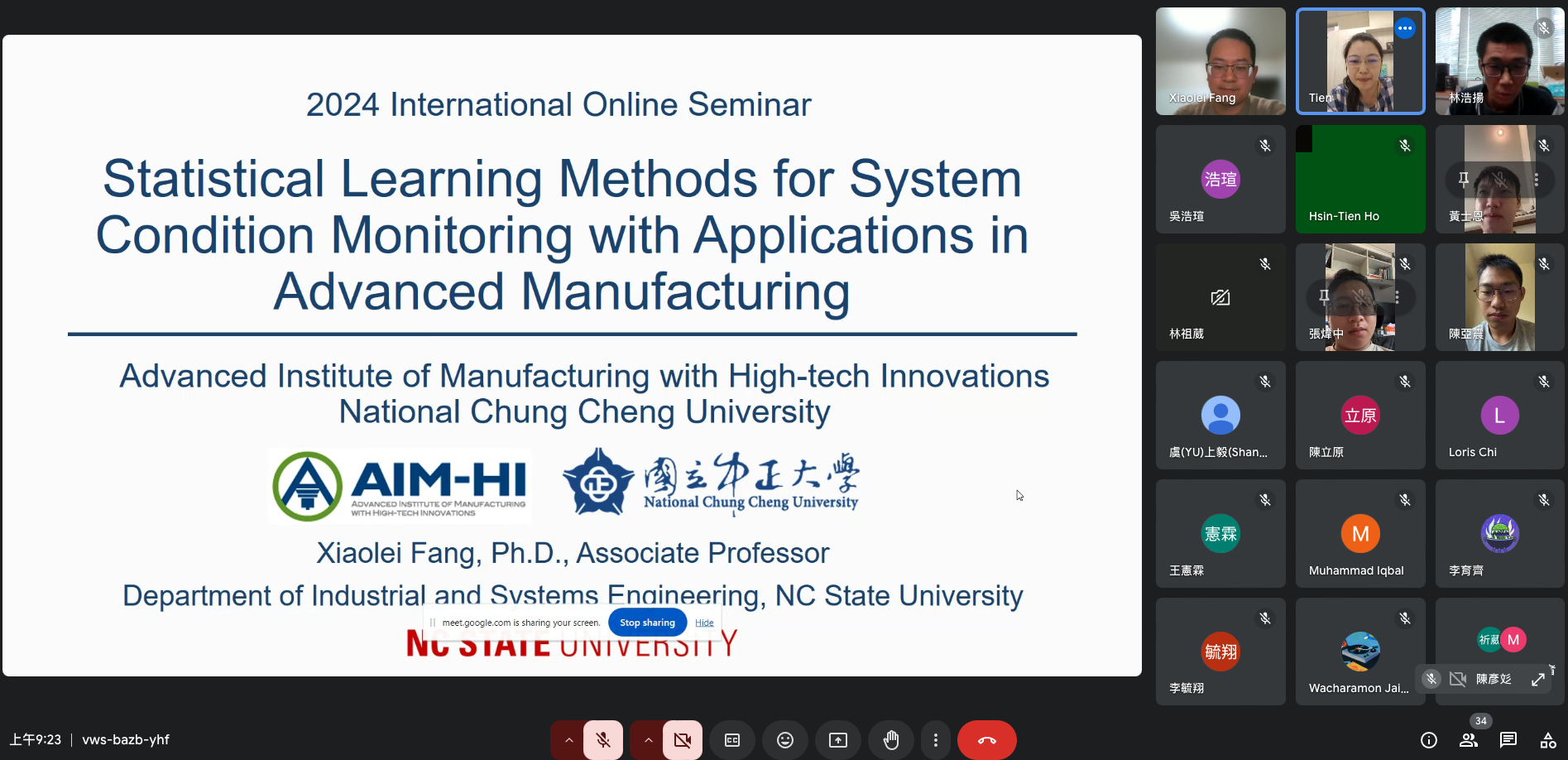The image size is (1568, 760).
Task: Raise your hand
Action: [x=891, y=740]
